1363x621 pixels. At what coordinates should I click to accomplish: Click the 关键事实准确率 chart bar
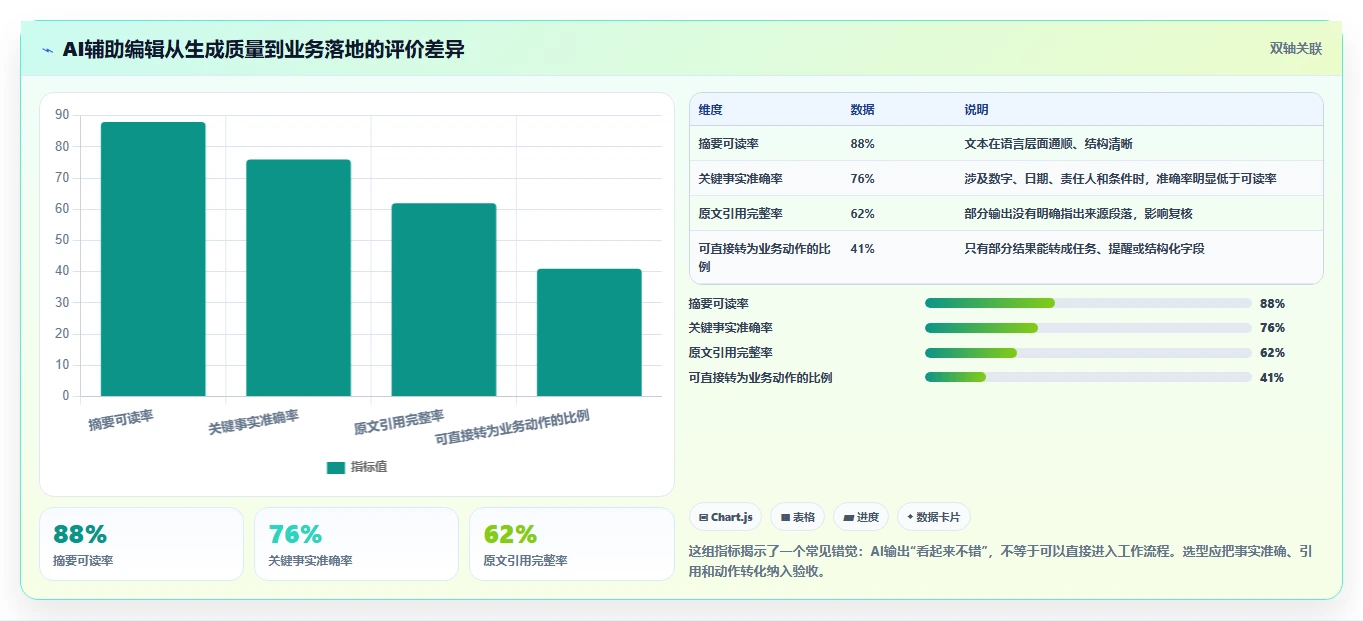click(x=298, y=278)
